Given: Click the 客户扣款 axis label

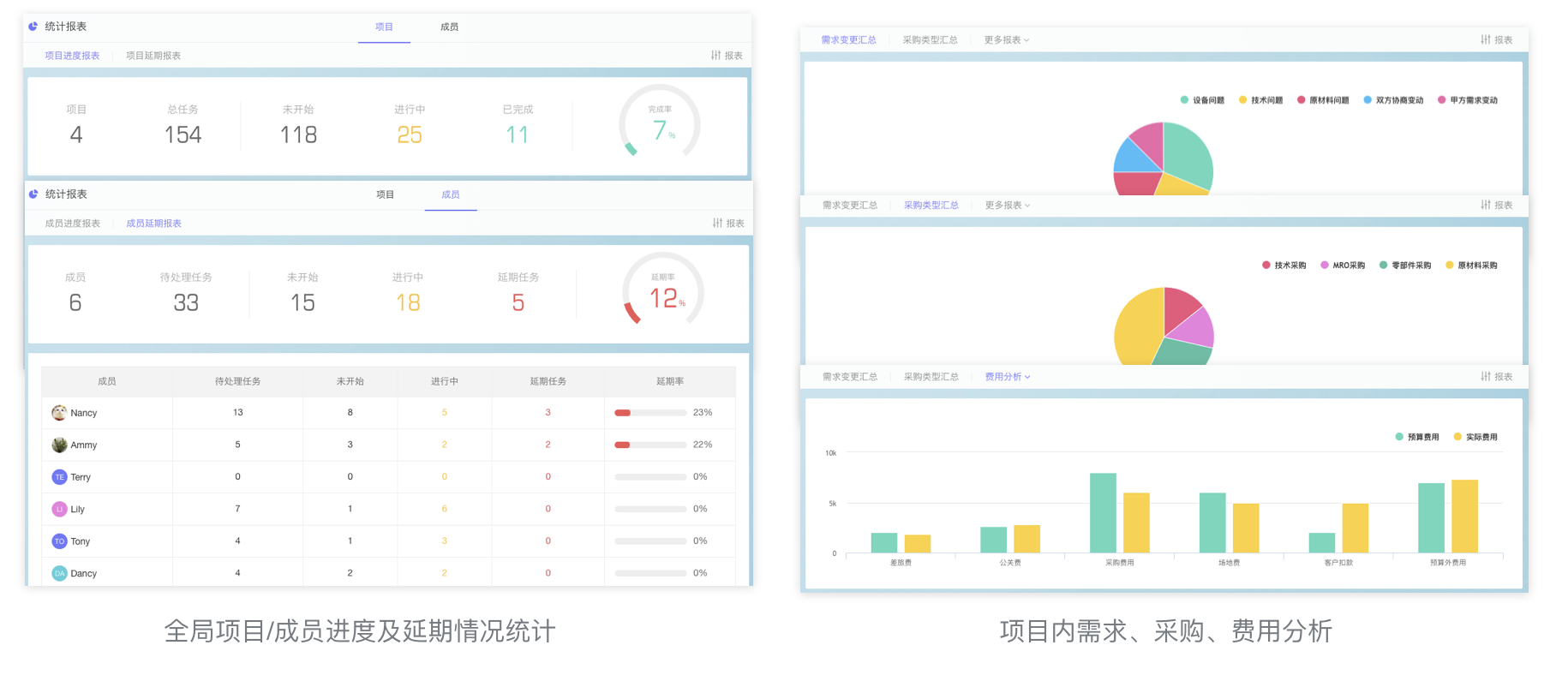Looking at the screenshot, I should point(1338,563).
